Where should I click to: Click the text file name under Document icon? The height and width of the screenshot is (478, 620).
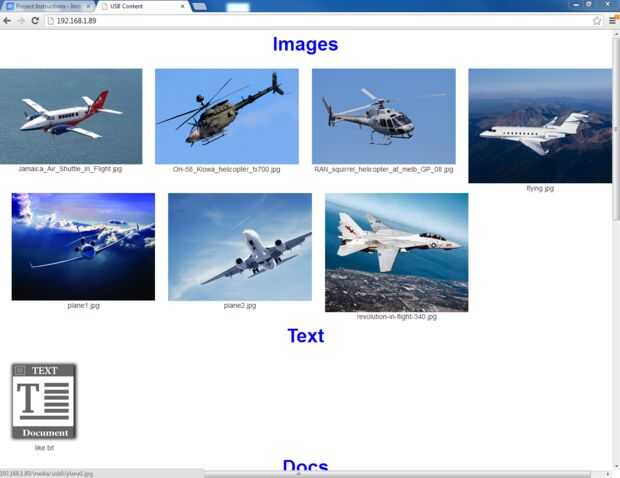click(x=44, y=448)
